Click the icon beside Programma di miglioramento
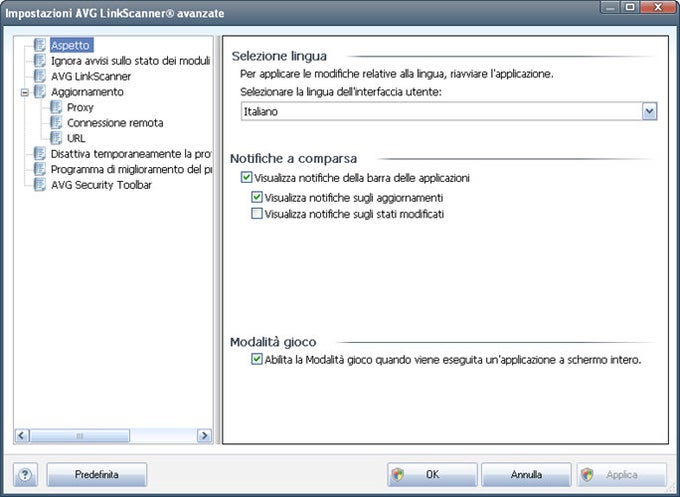Viewport: 680px width, 497px height. (x=39, y=169)
